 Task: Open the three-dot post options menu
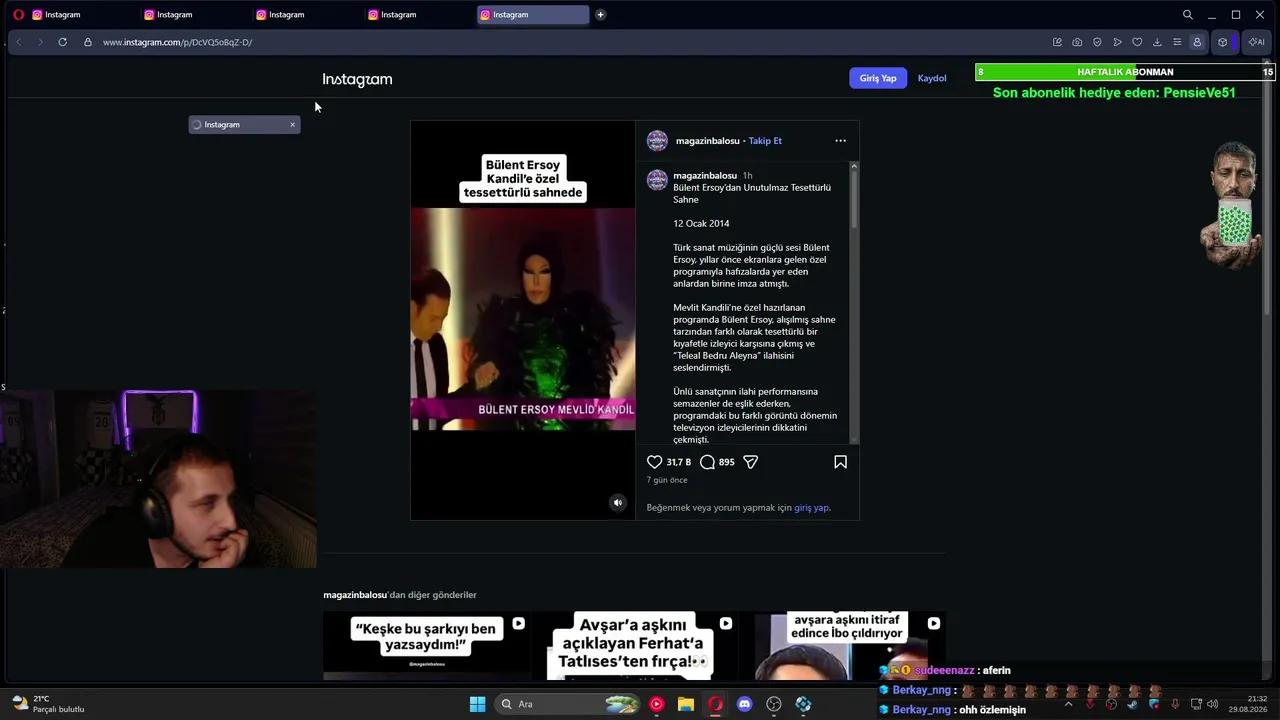(840, 141)
